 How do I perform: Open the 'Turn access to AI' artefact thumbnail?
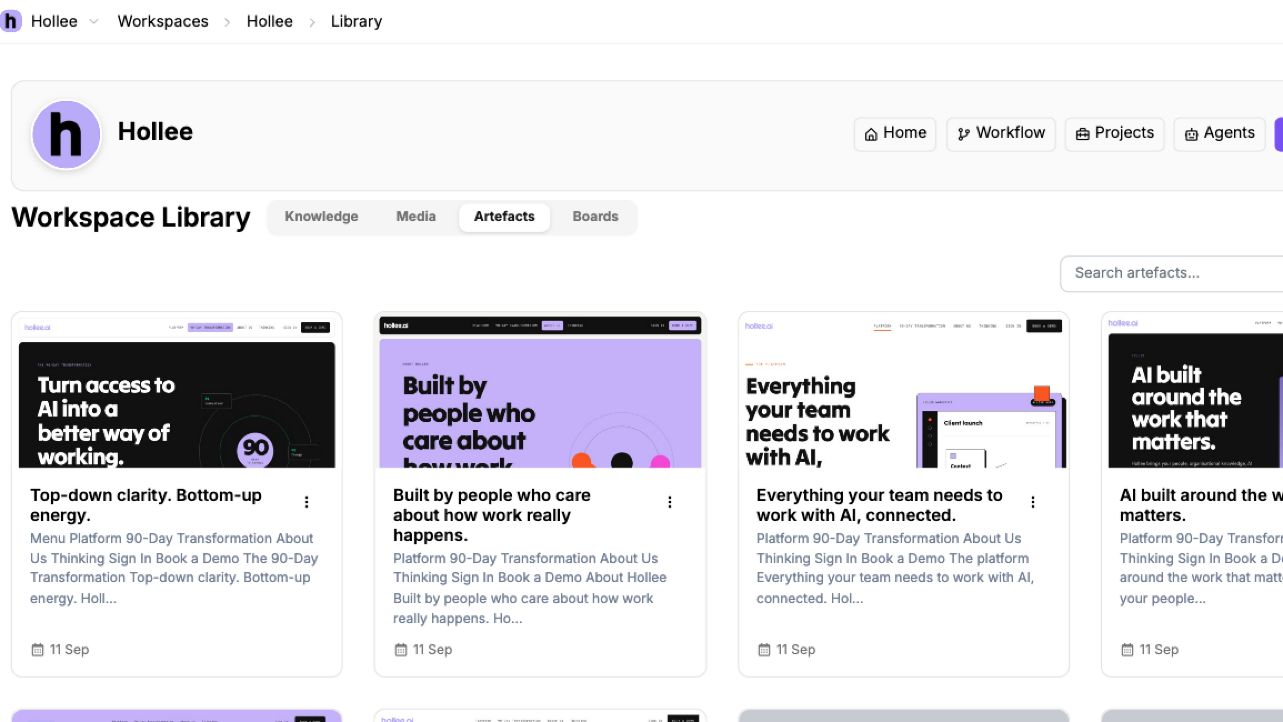pyautogui.click(x=177, y=392)
